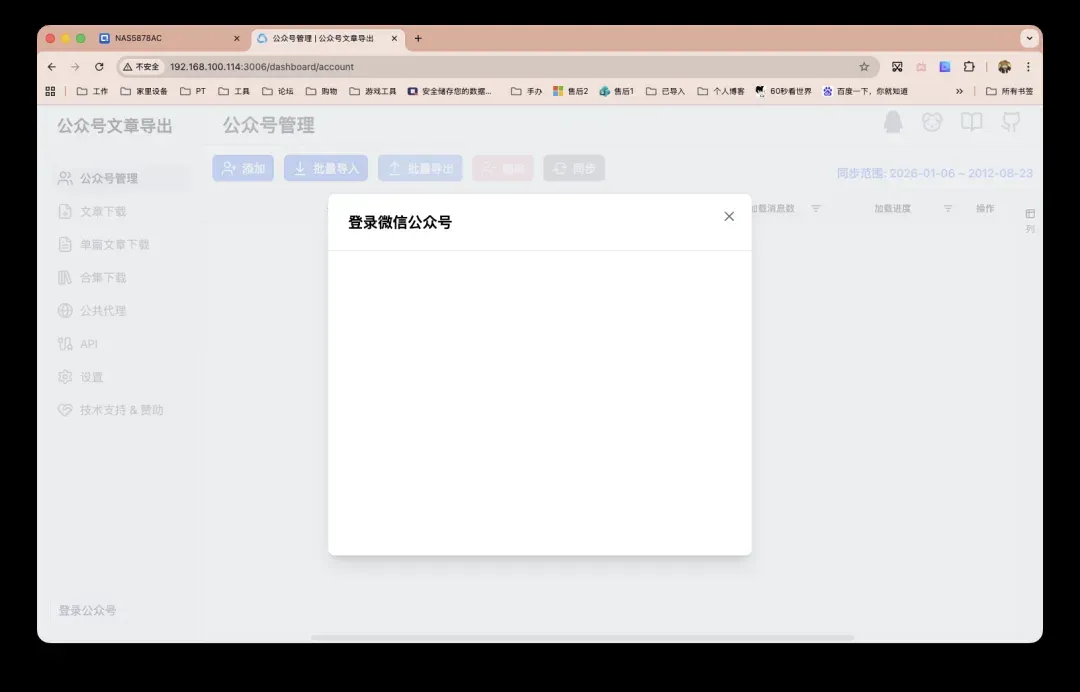Open filter for the 加载进度 column

click(x=948, y=209)
